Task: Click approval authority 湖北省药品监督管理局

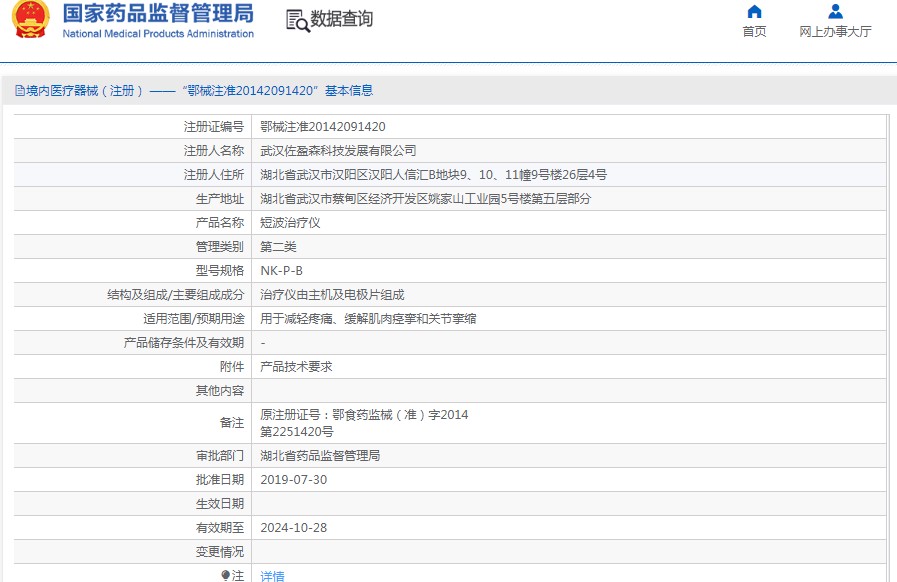Action: click(x=320, y=456)
